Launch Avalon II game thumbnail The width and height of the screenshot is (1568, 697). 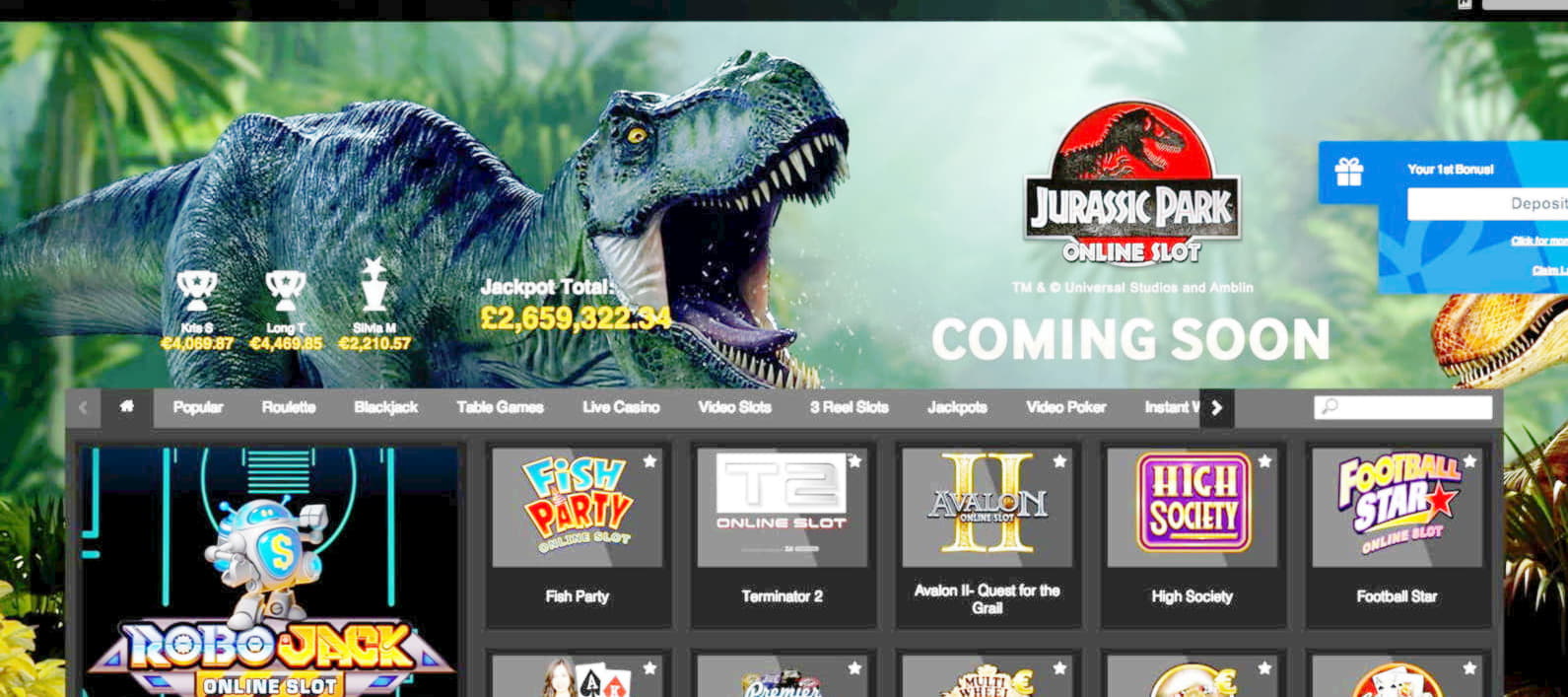point(988,508)
